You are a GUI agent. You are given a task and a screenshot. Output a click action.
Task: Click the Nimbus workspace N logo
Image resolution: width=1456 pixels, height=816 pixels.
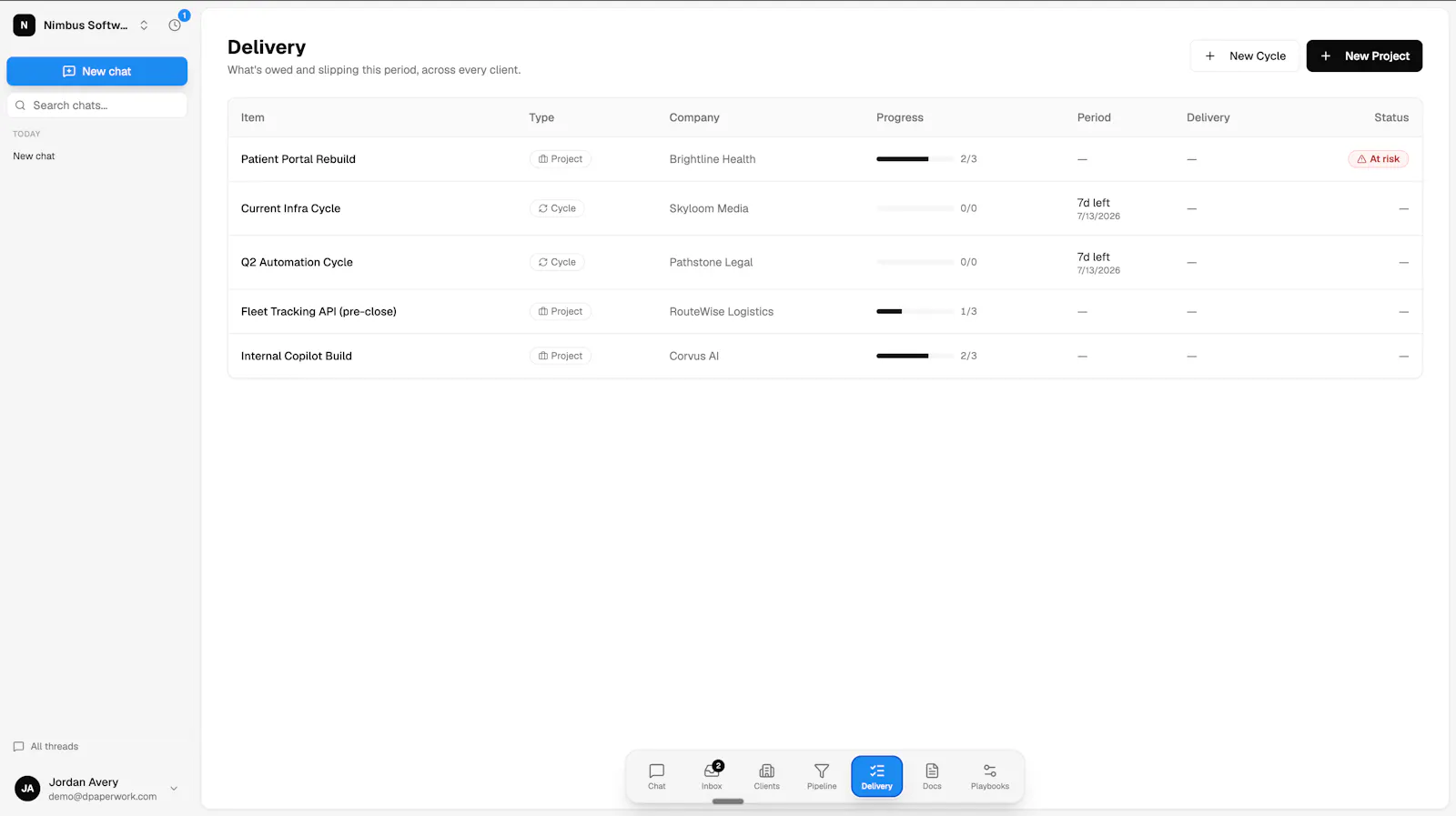tap(25, 25)
